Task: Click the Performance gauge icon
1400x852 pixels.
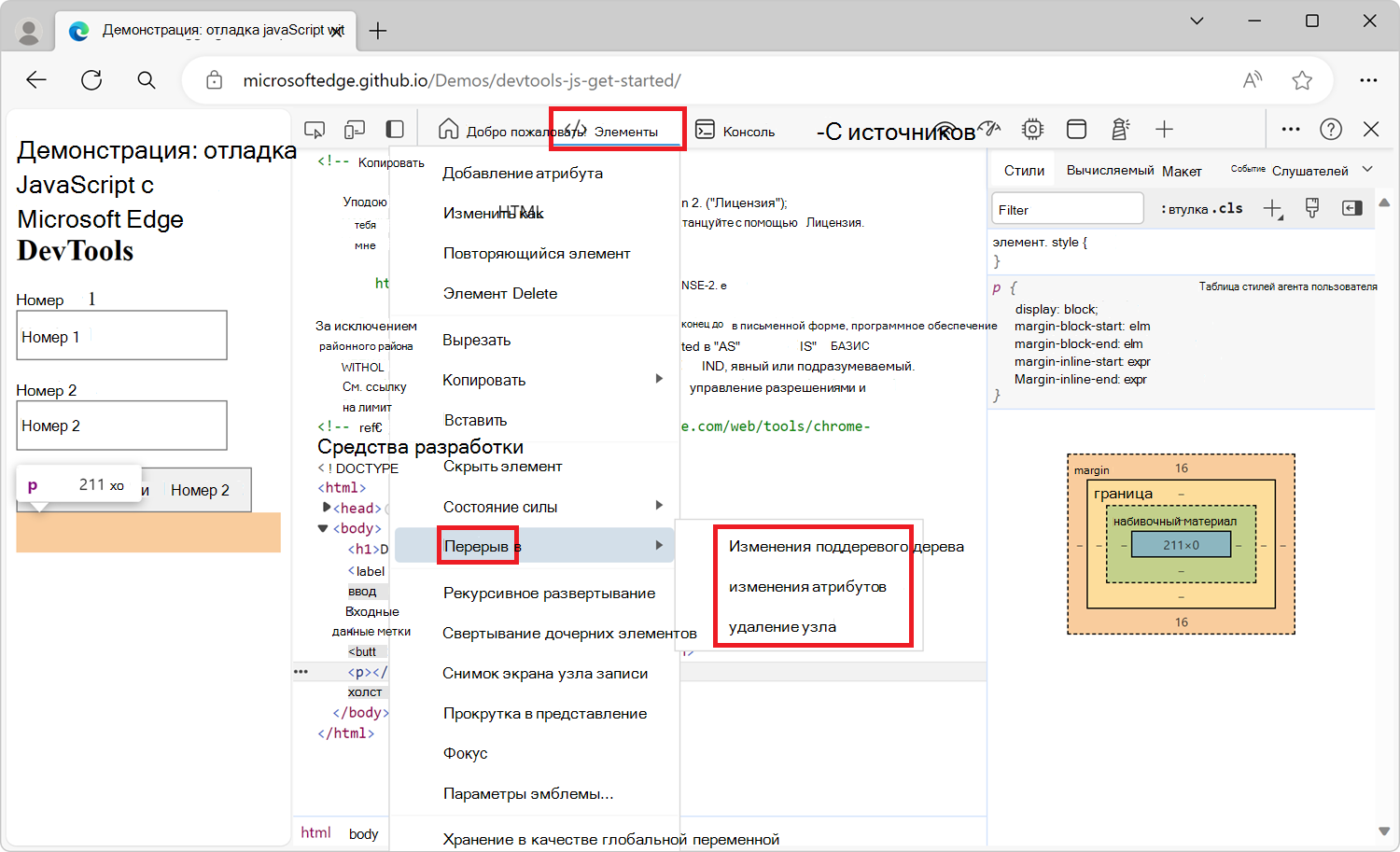Action: [x=990, y=130]
